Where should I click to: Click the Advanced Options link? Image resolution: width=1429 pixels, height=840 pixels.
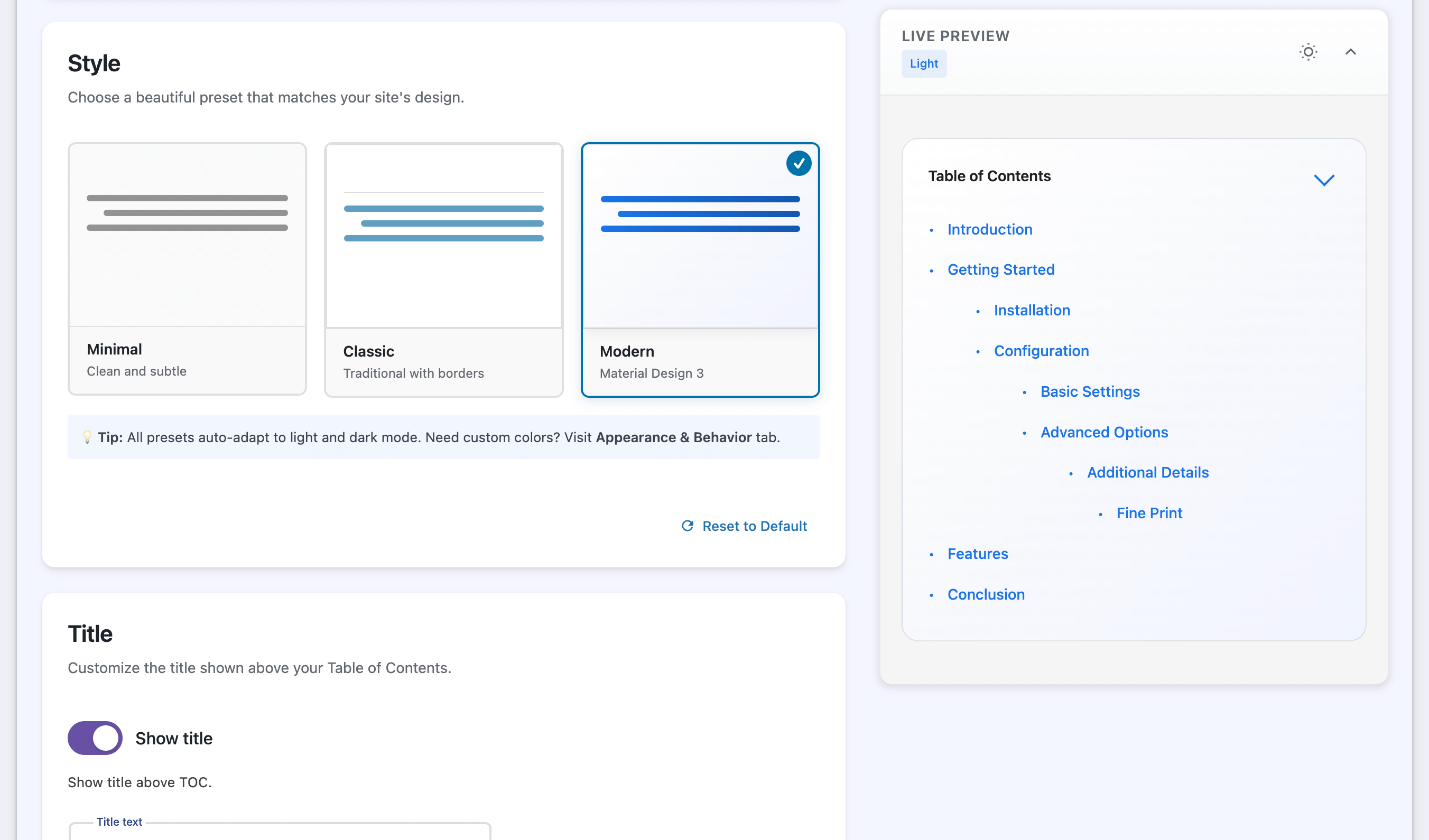point(1103,432)
